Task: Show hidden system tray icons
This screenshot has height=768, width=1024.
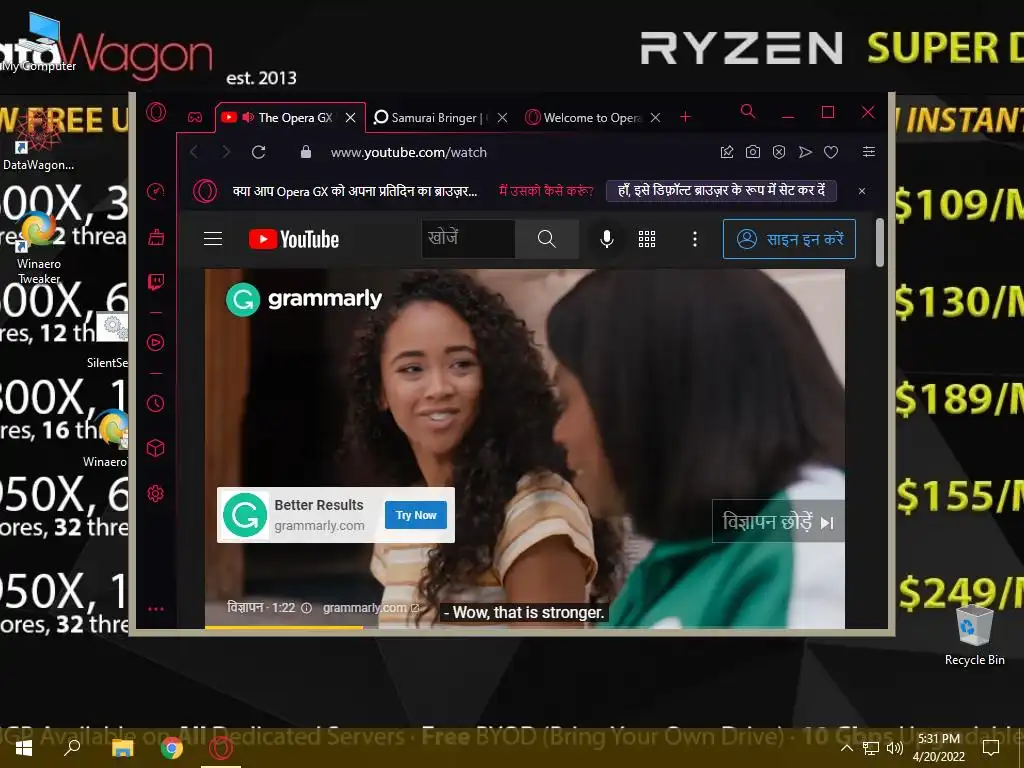Action: [x=846, y=748]
